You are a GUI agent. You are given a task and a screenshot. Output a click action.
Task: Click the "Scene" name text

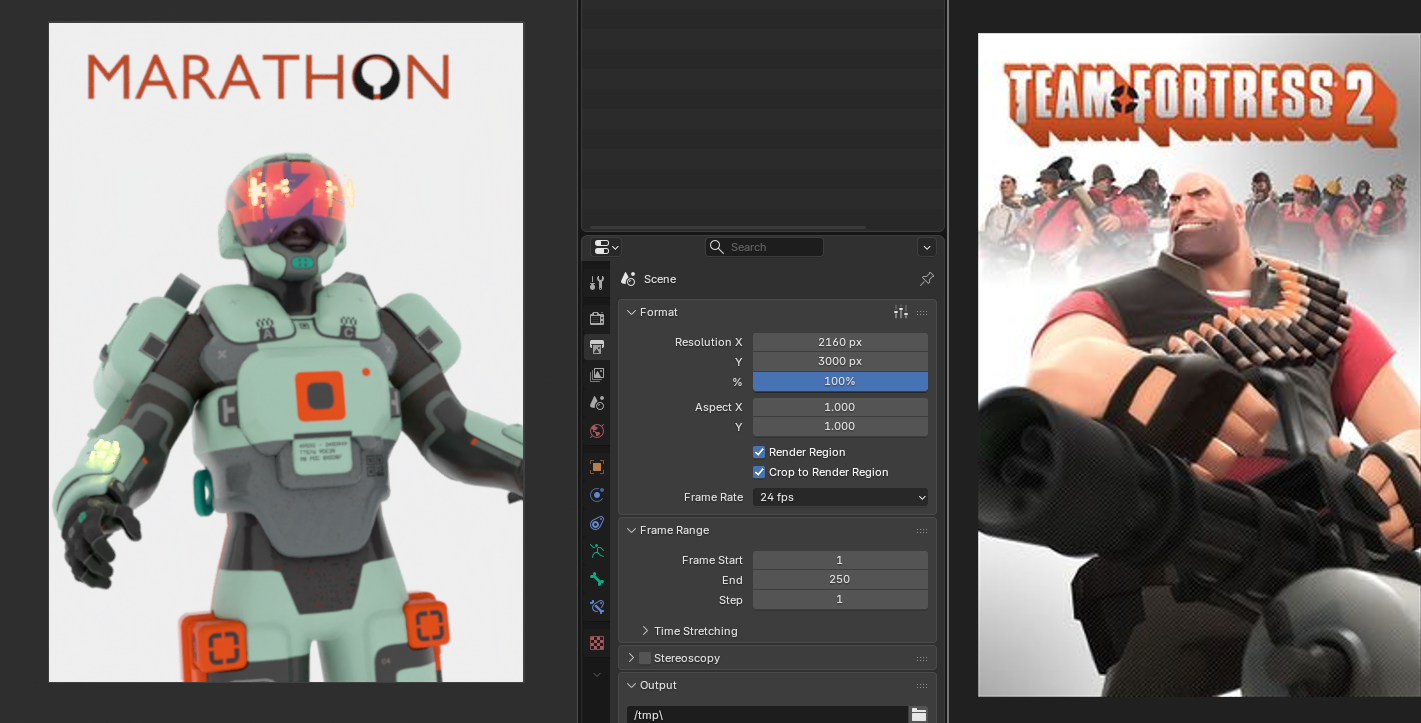(x=660, y=279)
